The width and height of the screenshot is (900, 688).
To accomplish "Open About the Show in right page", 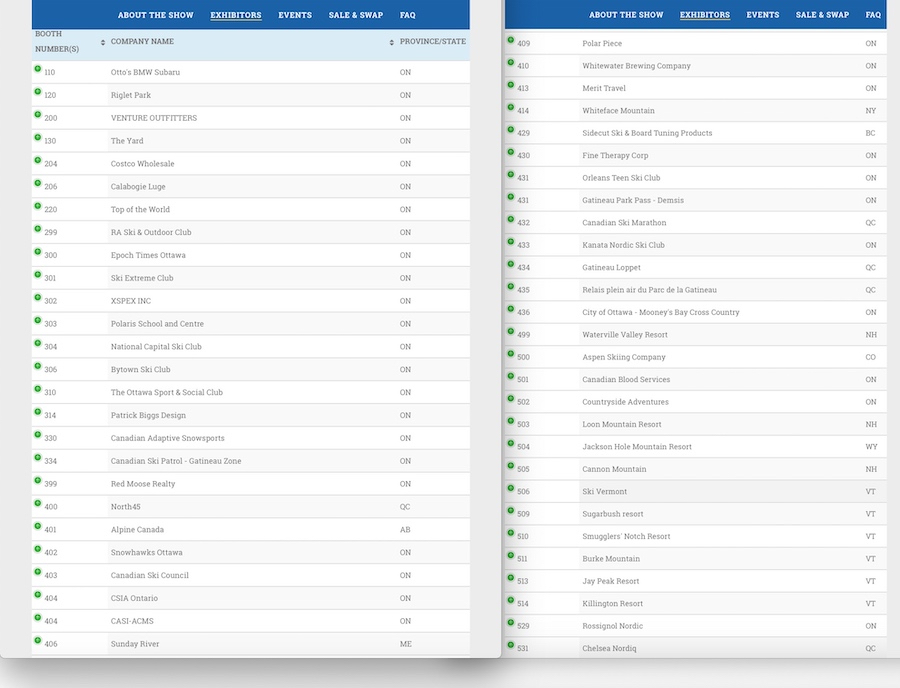I will point(626,14).
